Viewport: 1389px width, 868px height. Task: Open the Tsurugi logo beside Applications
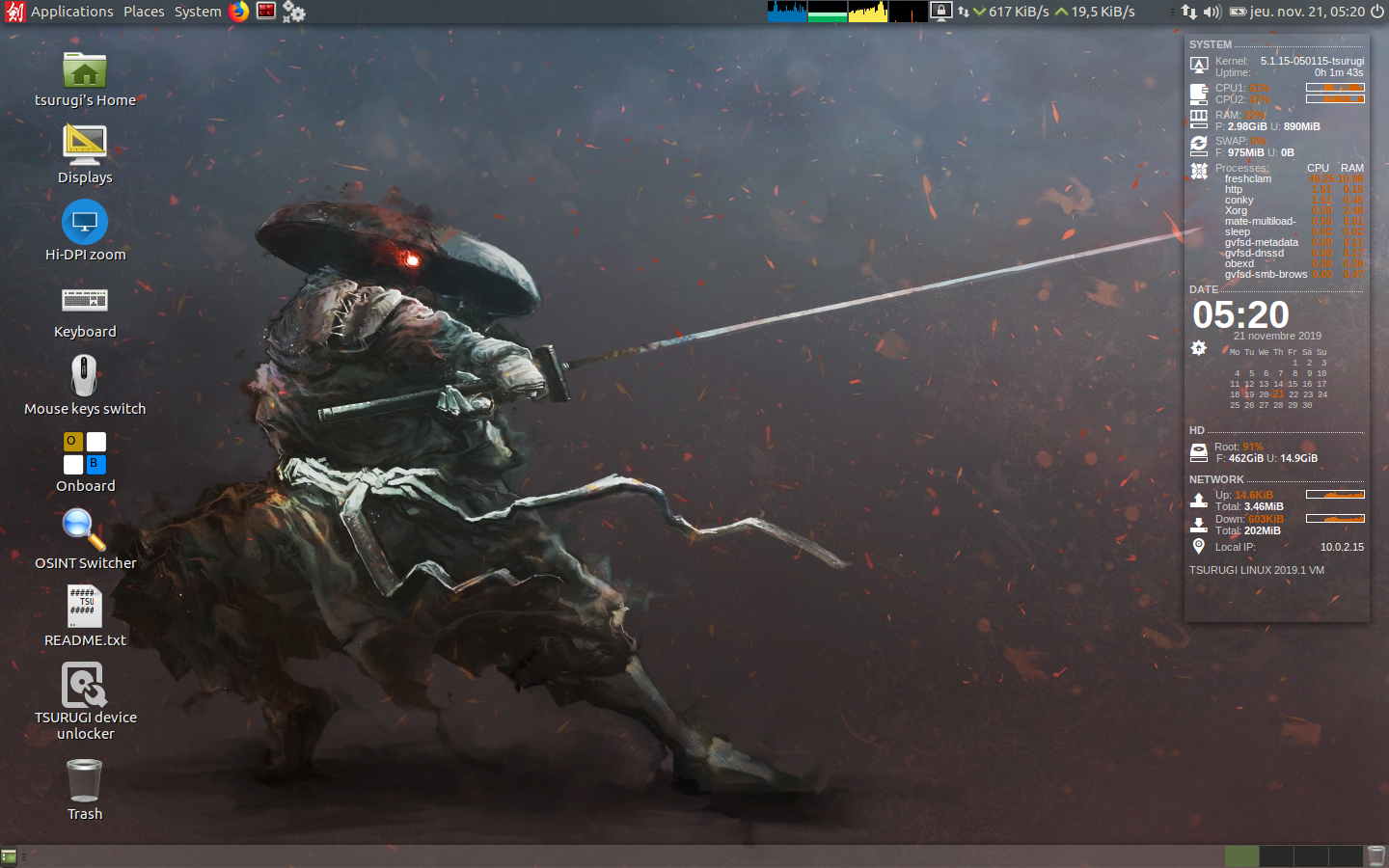tap(14, 12)
